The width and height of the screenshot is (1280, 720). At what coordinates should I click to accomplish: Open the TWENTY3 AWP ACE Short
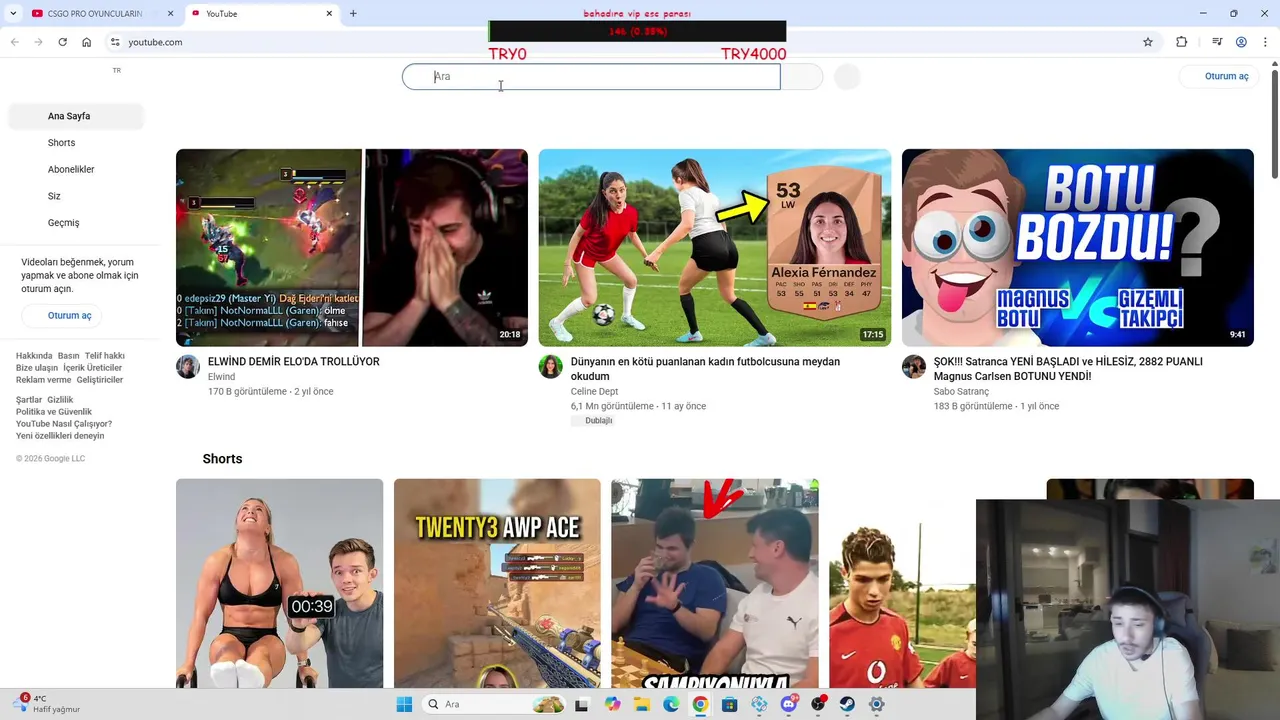pos(497,583)
